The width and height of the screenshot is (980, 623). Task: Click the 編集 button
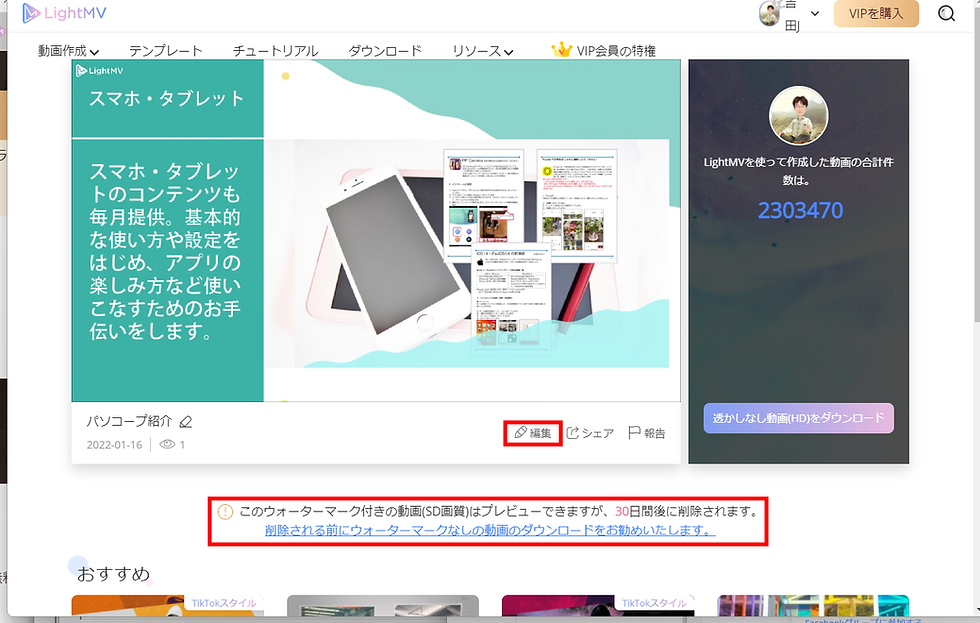coord(533,433)
